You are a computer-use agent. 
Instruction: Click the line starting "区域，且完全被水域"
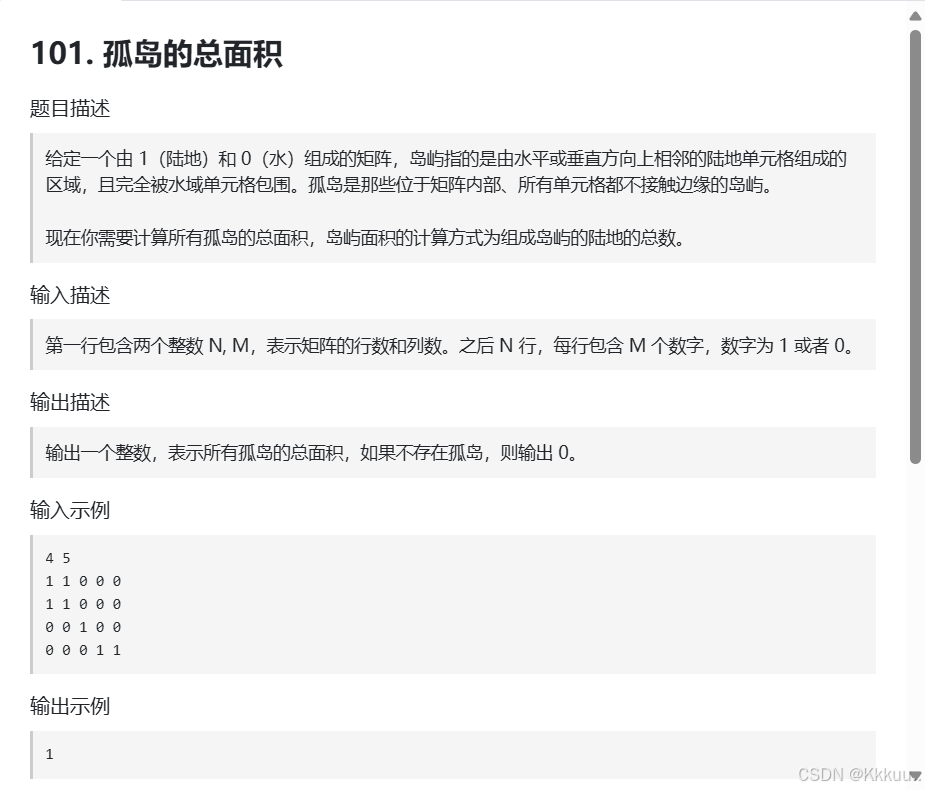pyautogui.click(x=409, y=185)
